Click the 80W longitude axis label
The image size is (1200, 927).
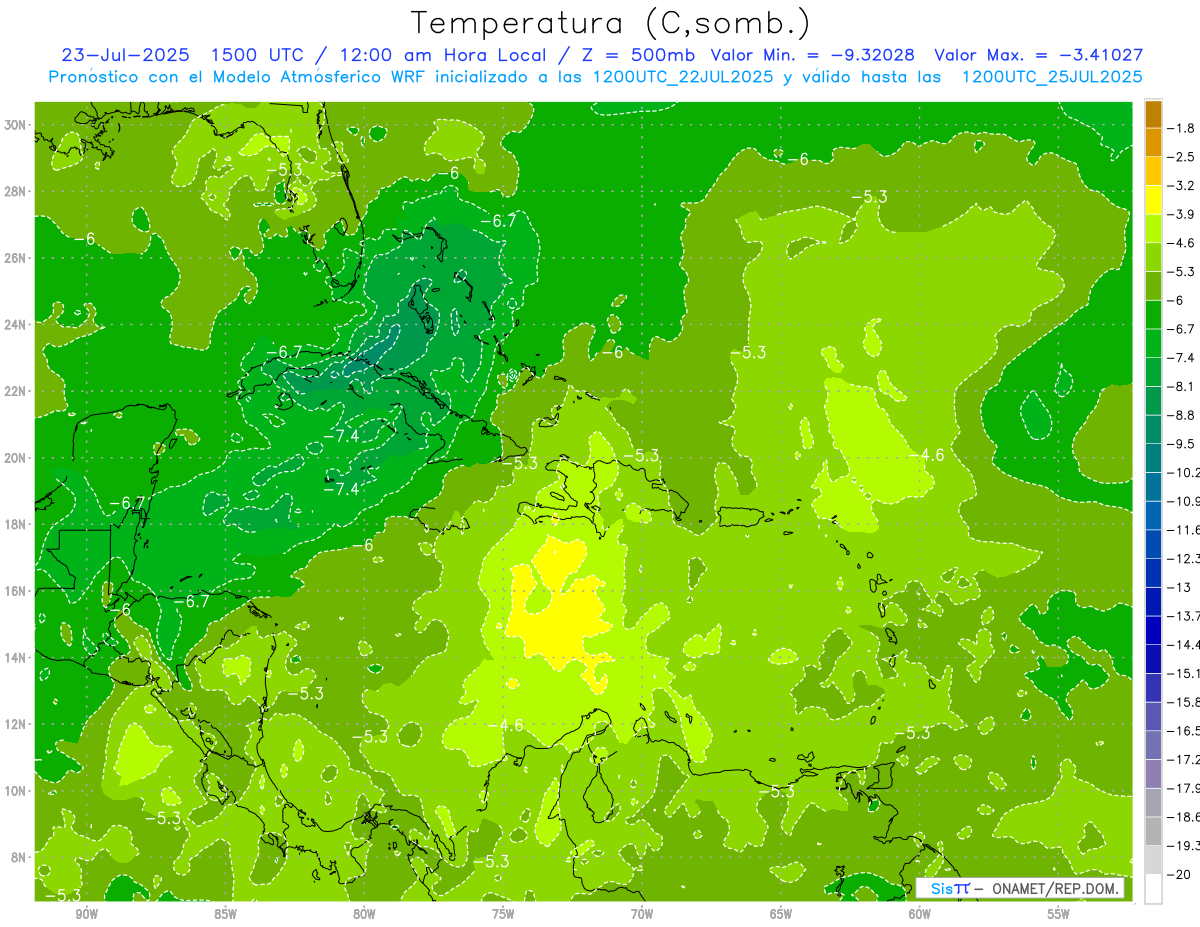[364, 914]
